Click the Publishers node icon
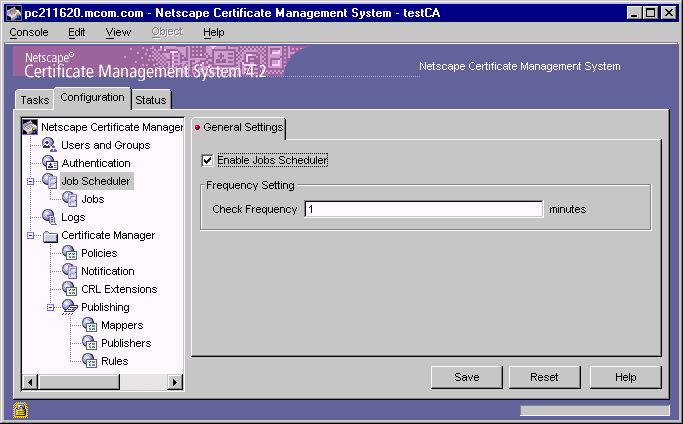The image size is (683, 424). pos(90,343)
